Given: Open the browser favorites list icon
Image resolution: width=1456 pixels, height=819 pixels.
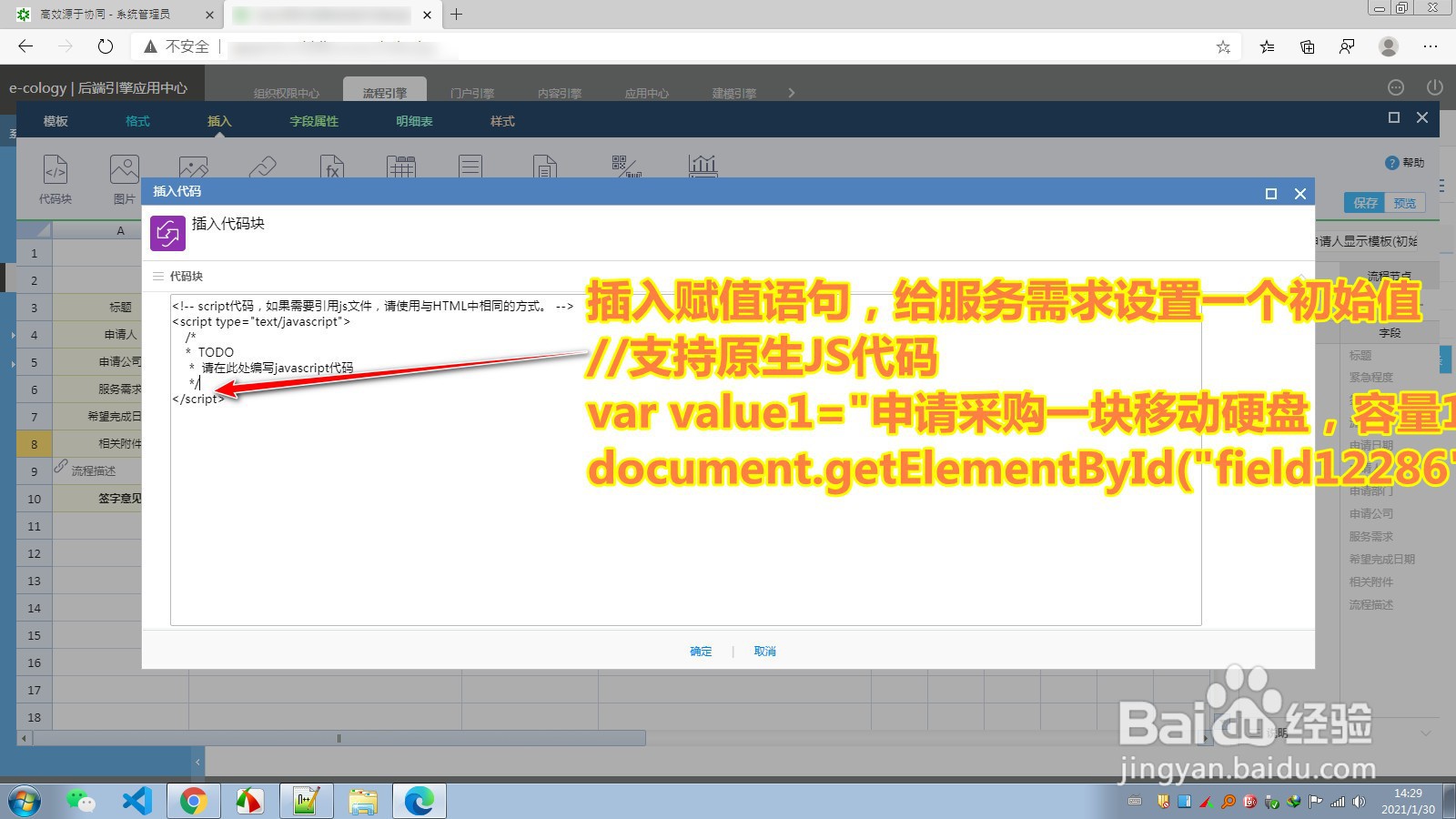Looking at the screenshot, I should [x=1267, y=46].
